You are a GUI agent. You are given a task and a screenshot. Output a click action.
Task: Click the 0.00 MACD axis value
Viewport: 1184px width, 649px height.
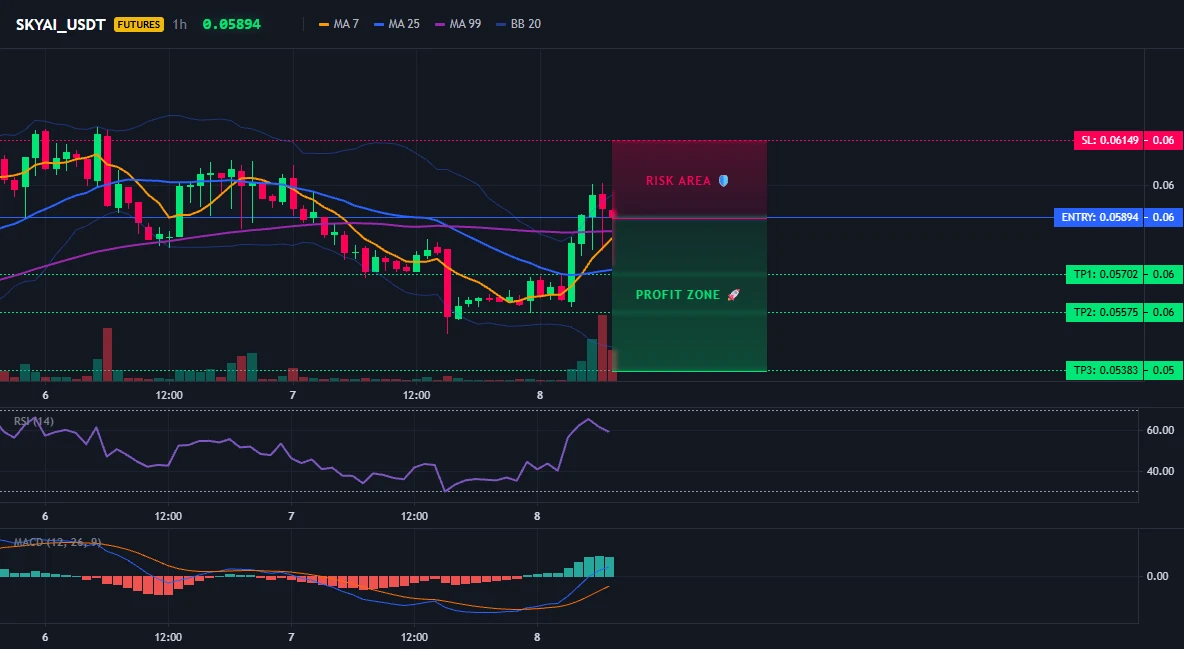pyautogui.click(x=1158, y=576)
